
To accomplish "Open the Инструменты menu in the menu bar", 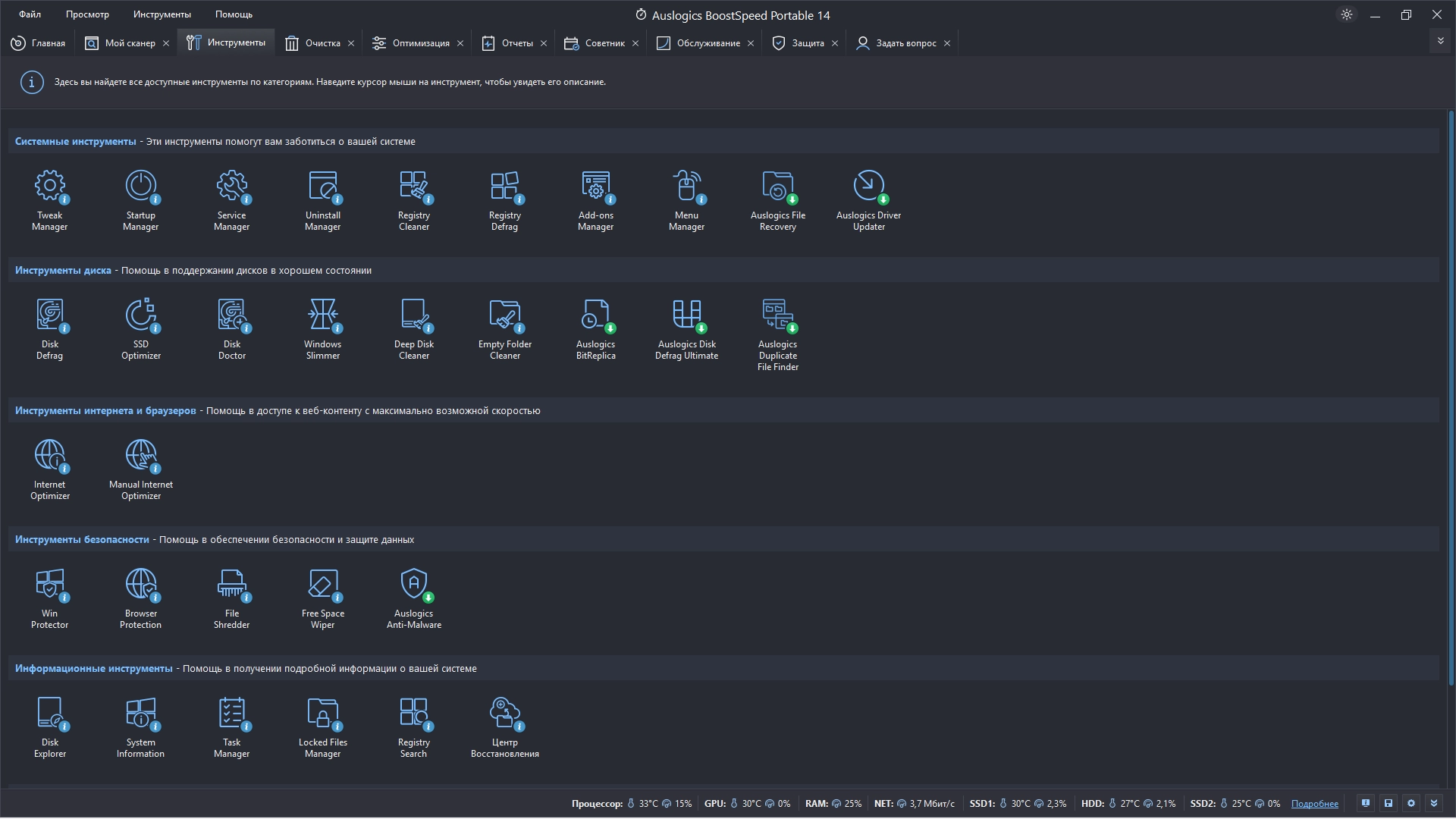I will [162, 14].
